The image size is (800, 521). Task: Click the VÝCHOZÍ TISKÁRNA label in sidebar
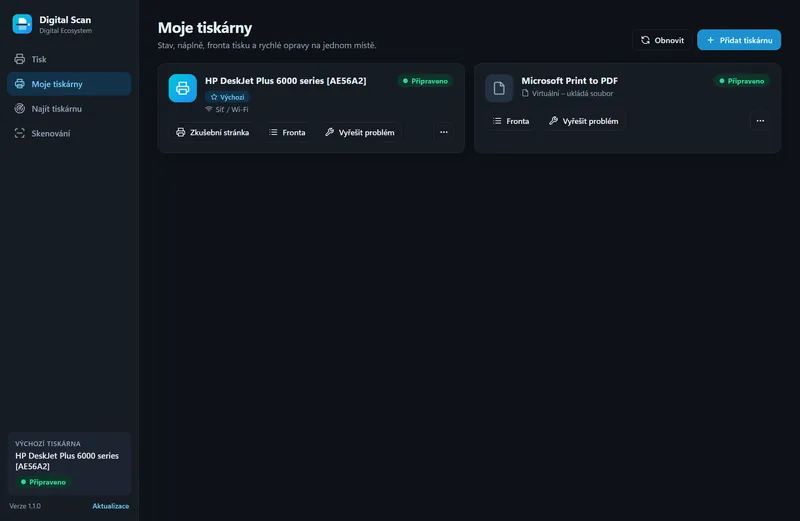(x=48, y=443)
